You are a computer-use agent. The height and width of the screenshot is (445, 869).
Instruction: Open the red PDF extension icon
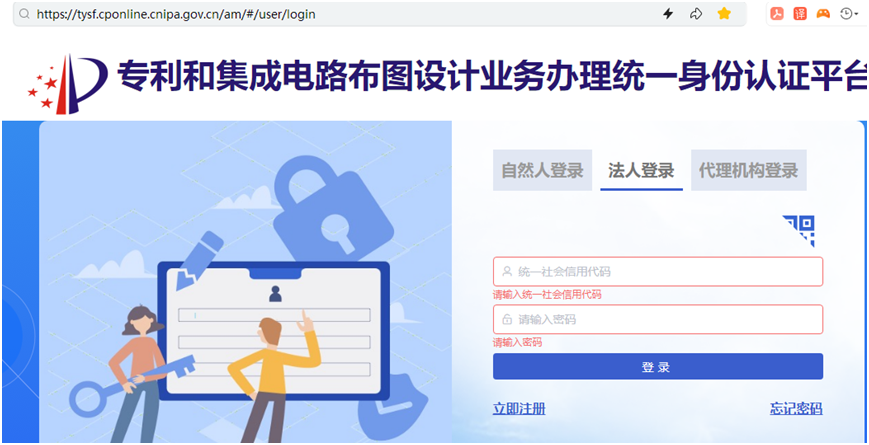(x=777, y=14)
